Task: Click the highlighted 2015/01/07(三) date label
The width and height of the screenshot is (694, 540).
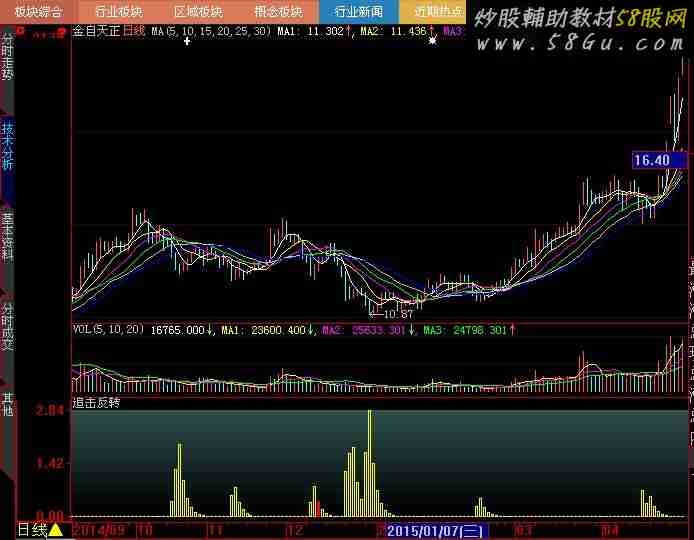Action: pos(435,531)
